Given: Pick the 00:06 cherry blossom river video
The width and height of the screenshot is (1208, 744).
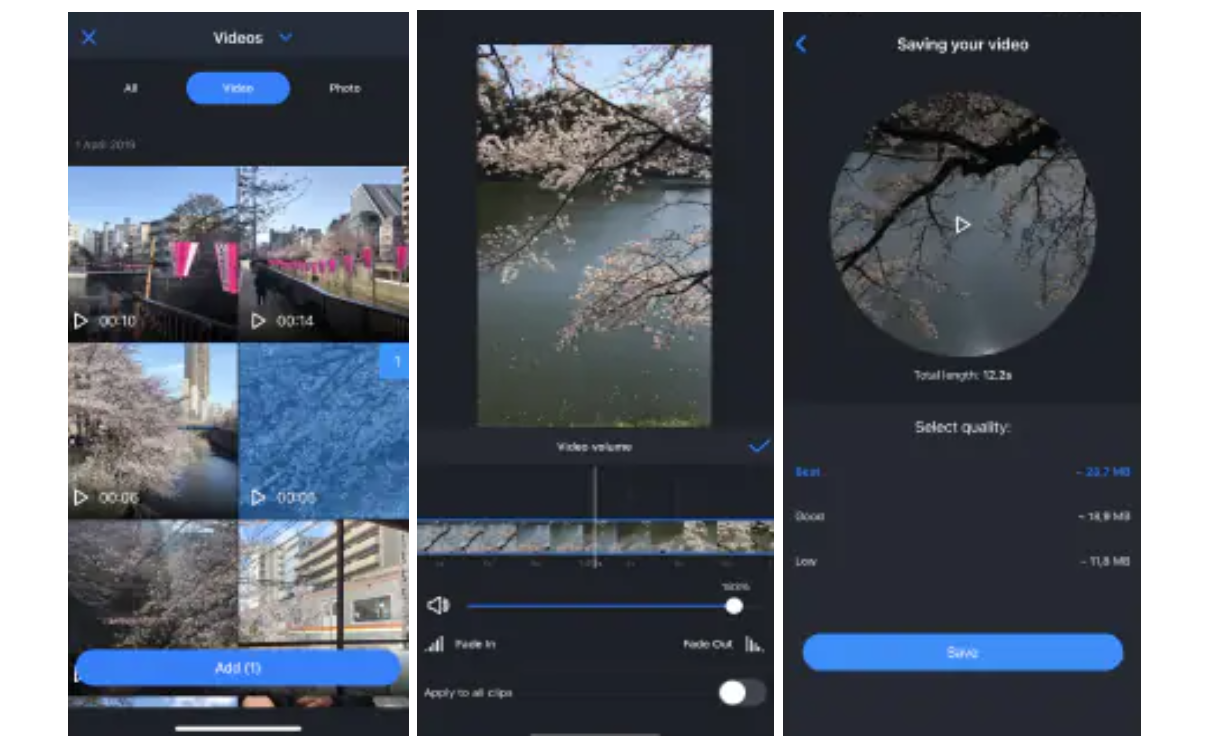Looking at the screenshot, I should (153, 431).
